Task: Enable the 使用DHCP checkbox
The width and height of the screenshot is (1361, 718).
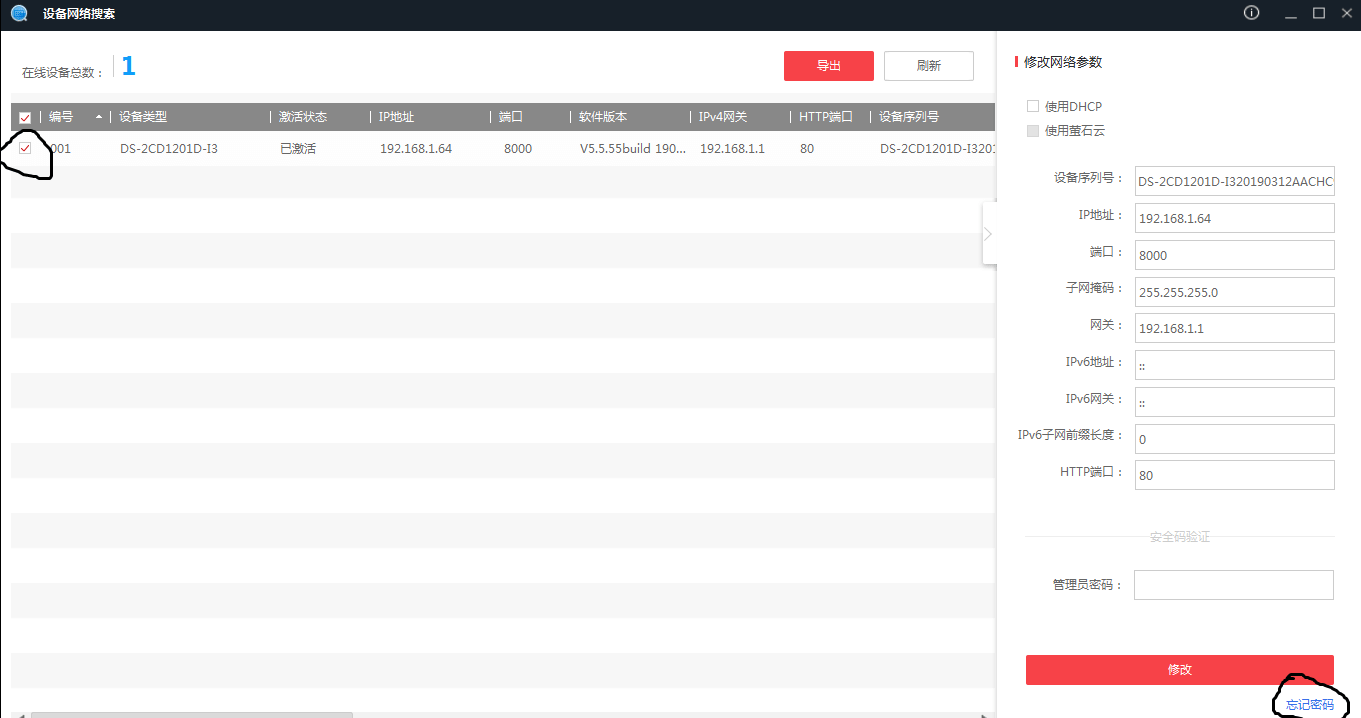Action: click(x=1033, y=106)
